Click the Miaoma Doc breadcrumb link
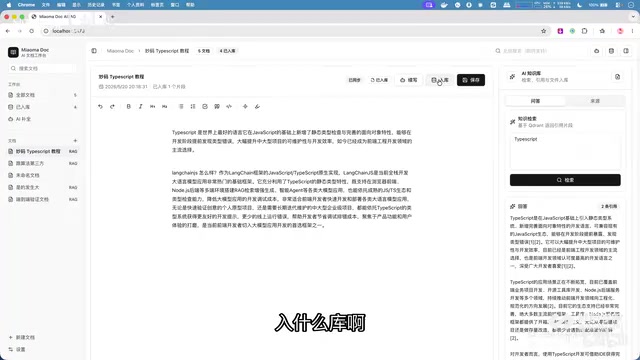 click(x=120, y=51)
